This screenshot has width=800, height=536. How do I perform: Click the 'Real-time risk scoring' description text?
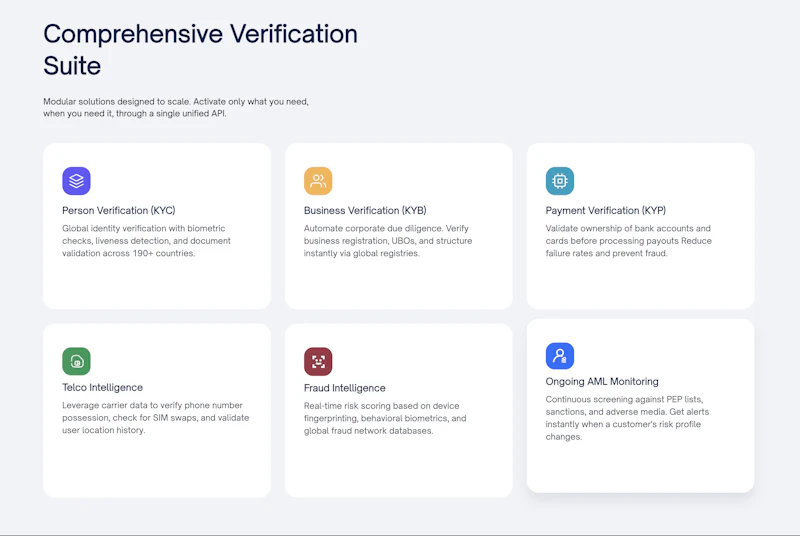point(385,418)
